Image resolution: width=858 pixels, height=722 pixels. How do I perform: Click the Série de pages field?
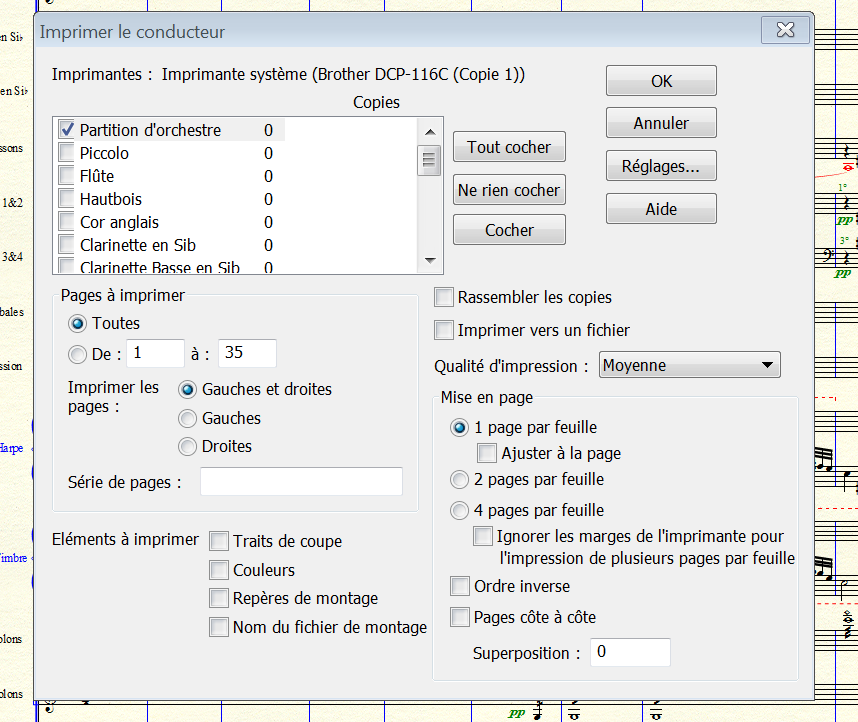tap(301, 482)
